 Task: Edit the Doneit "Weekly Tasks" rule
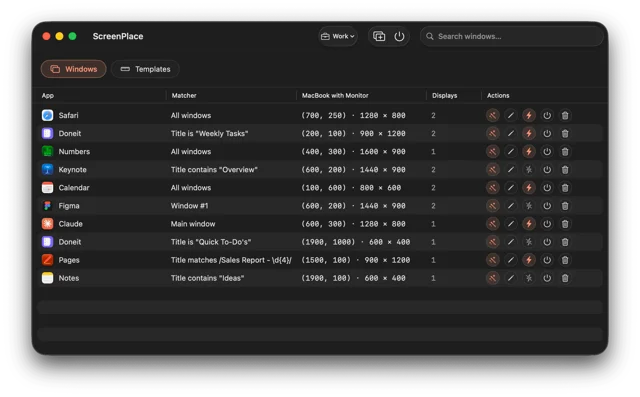pos(511,133)
